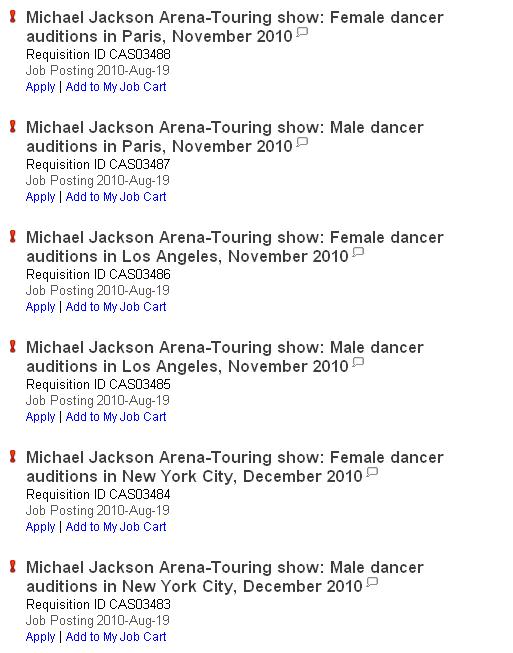Click the bubble icon after New York City Female dancer posting
This screenshot has height=653, width=513.
[372, 472]
